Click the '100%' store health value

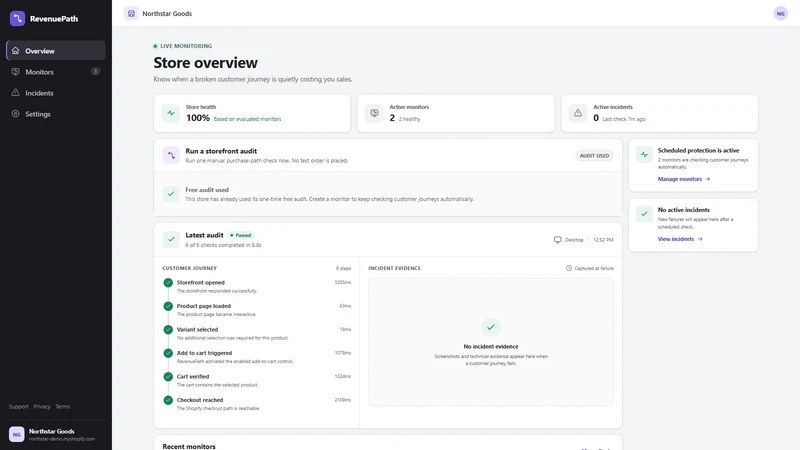(198, 118)
